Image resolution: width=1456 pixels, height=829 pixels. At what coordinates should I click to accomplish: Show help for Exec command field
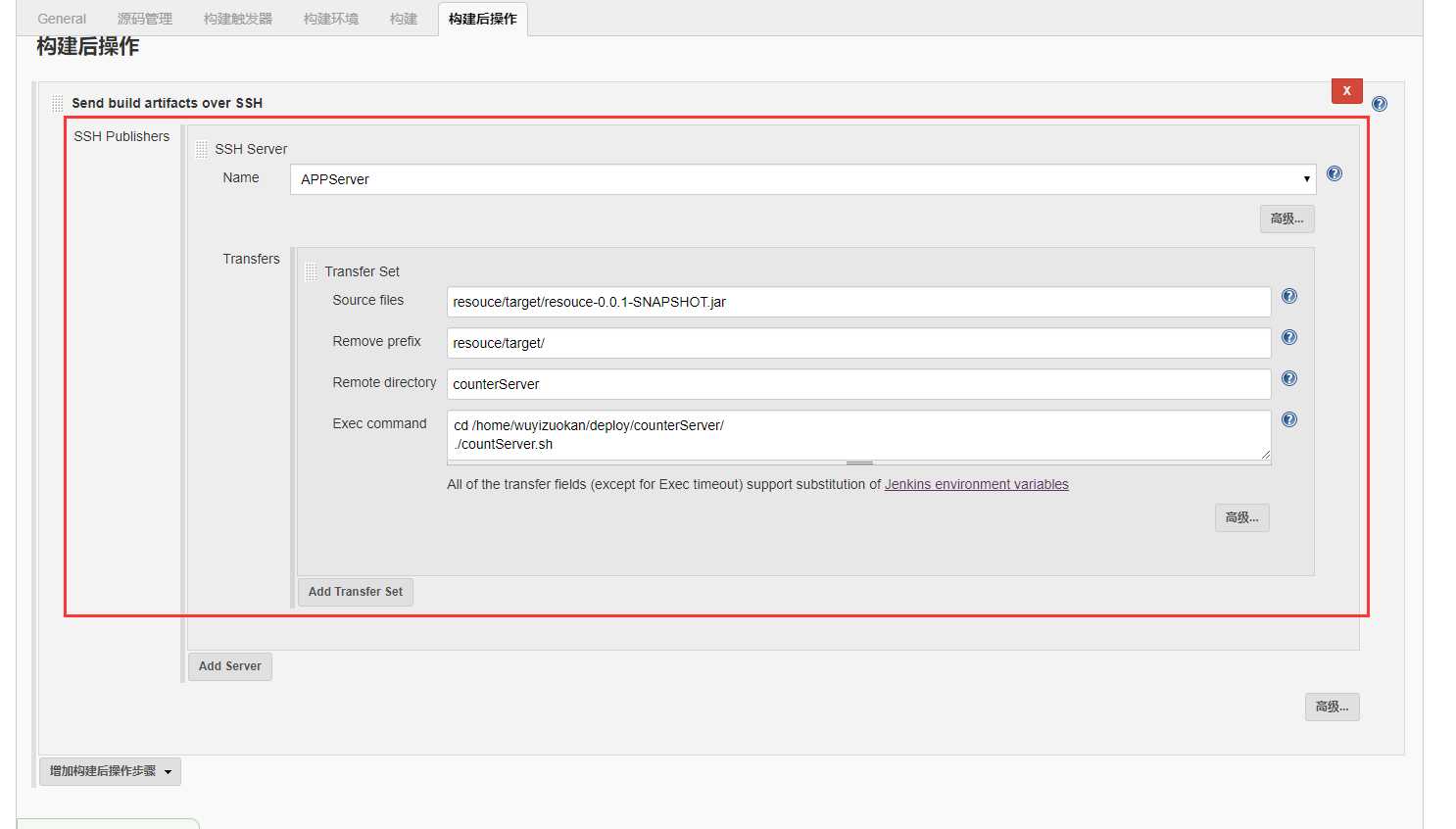(1289, 419)
